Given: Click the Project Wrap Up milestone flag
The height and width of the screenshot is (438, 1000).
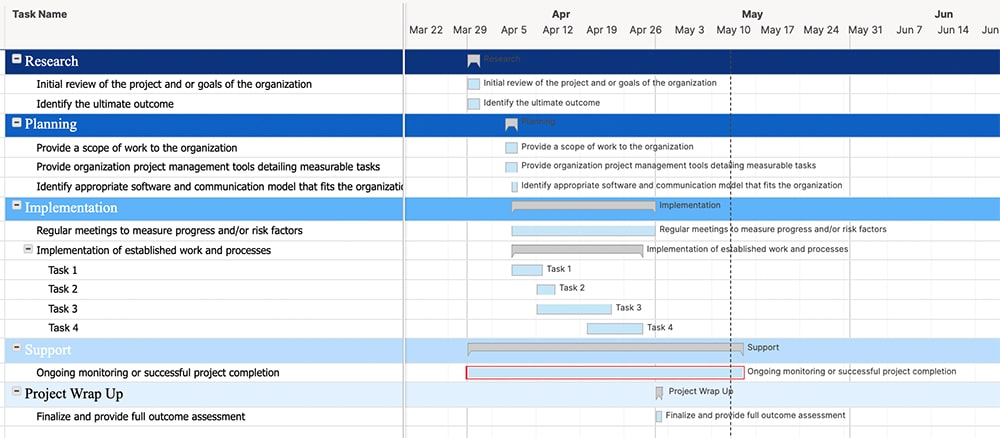Looking at the screenshot, I should 659,393.
